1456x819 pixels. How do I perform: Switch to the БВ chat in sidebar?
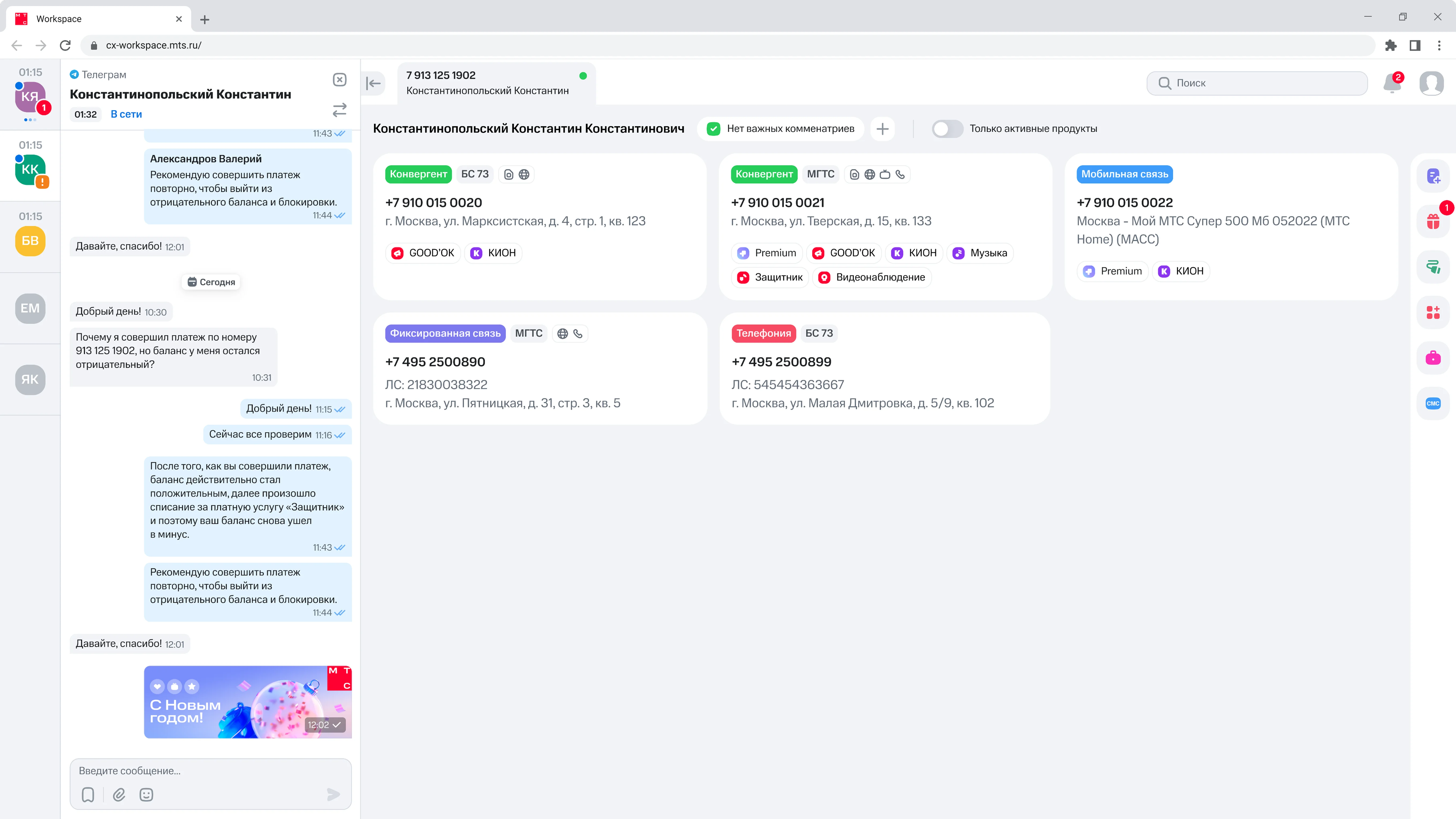point(30,241)
